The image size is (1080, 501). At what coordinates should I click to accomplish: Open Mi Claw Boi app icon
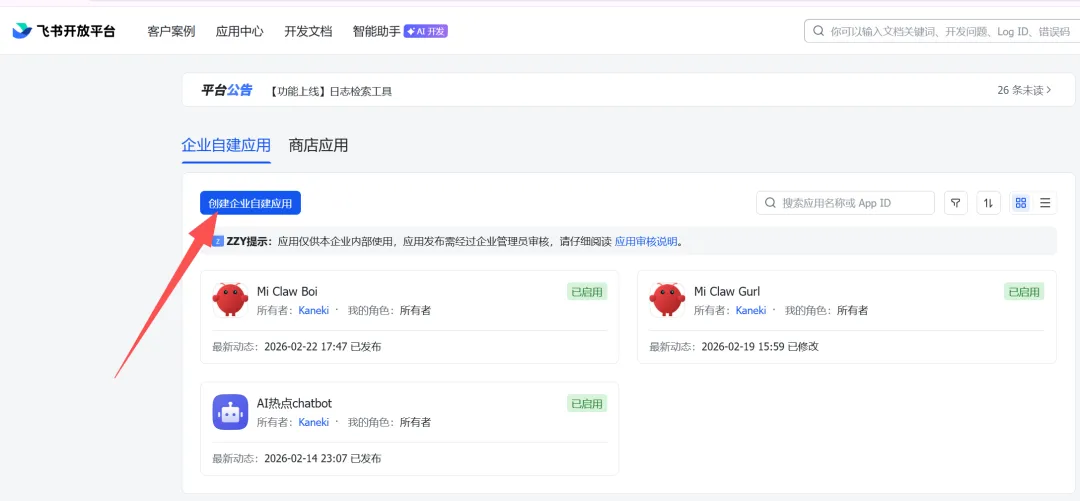click(230, 300)
